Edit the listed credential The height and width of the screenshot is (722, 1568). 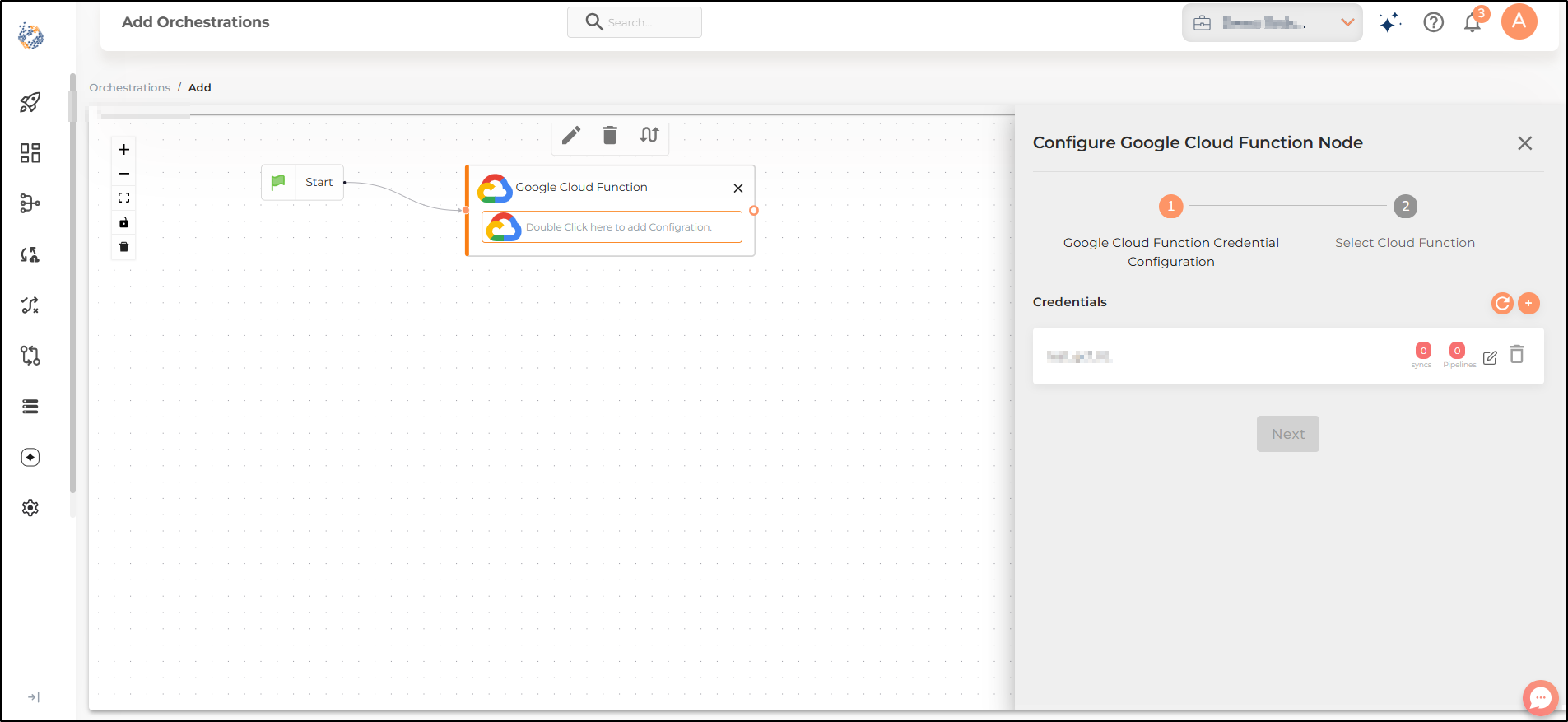[x=1490, y=357]
